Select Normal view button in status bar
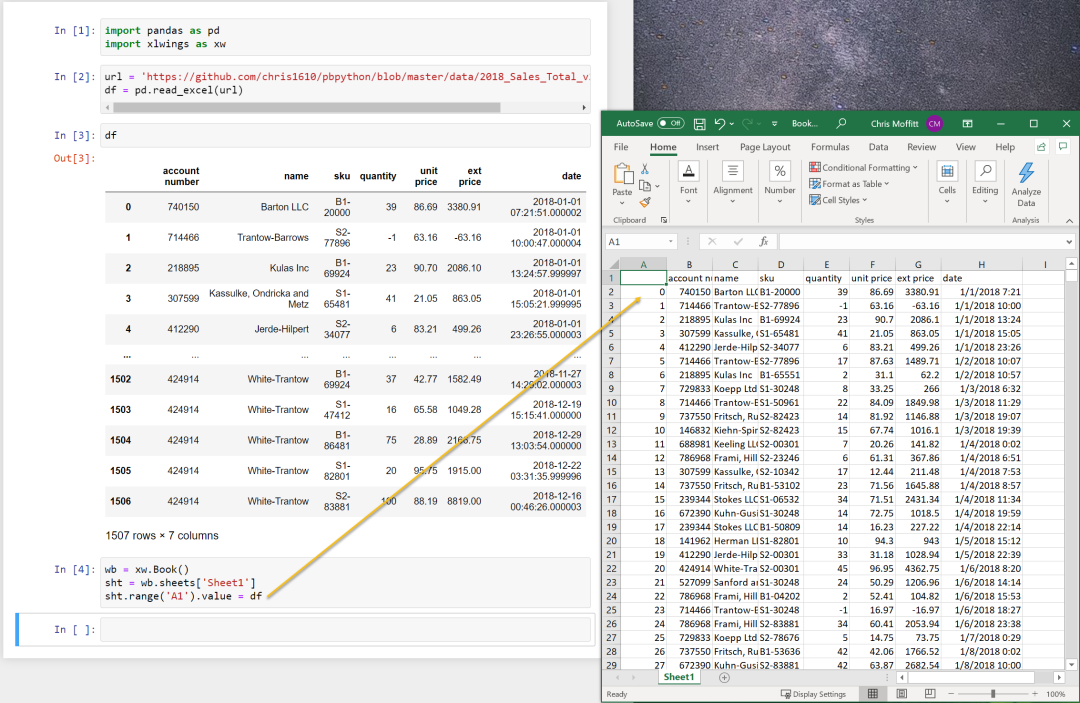The width and height of the screenshot is (1080, 703). 873,693
